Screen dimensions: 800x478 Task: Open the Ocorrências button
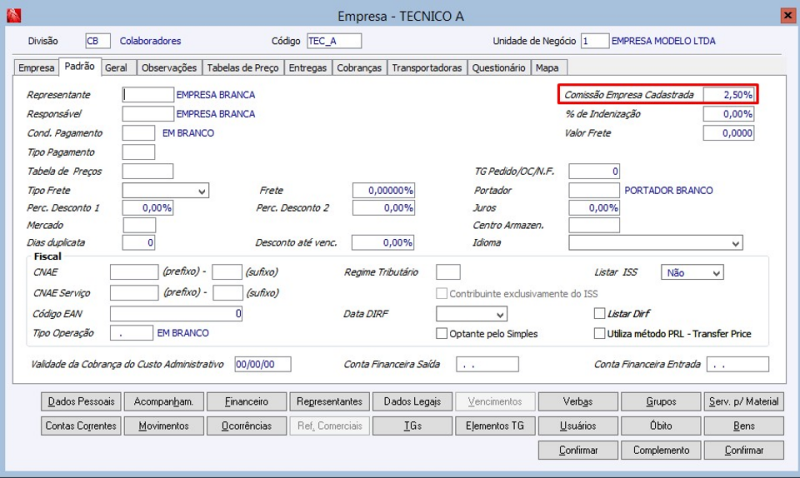pos(246,426)
